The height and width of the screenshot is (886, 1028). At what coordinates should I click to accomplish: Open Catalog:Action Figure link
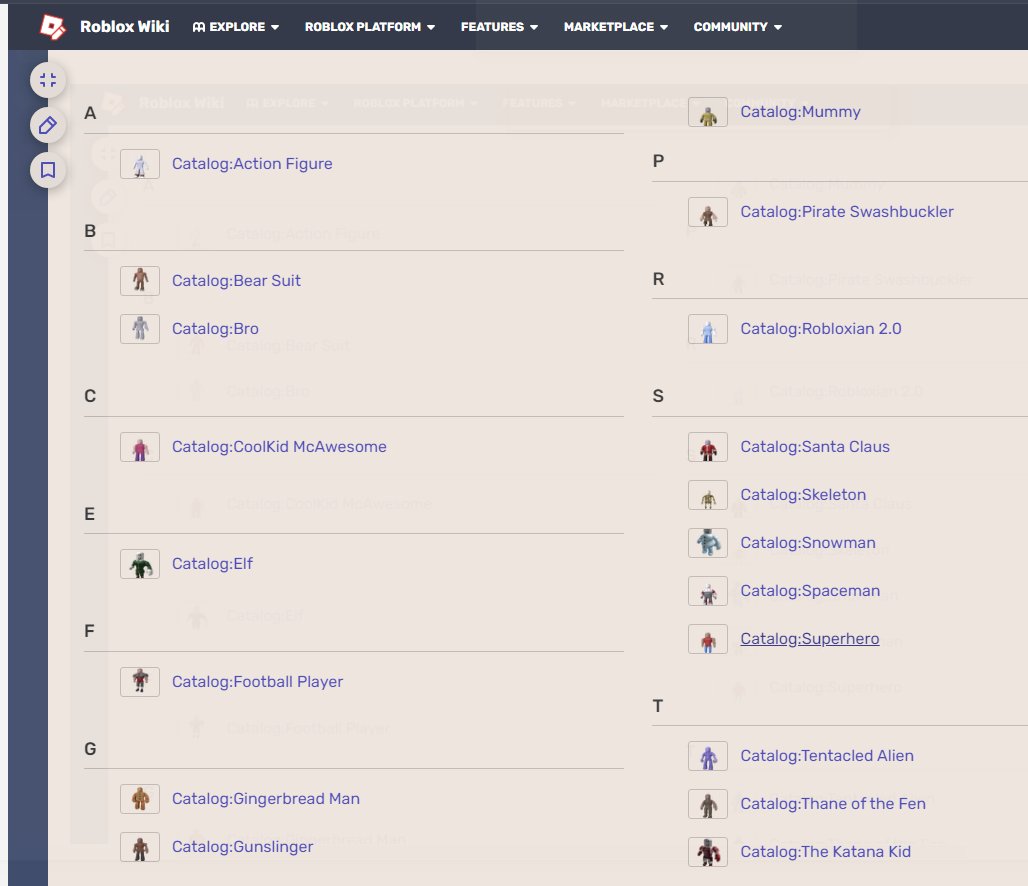pos(252,164)
